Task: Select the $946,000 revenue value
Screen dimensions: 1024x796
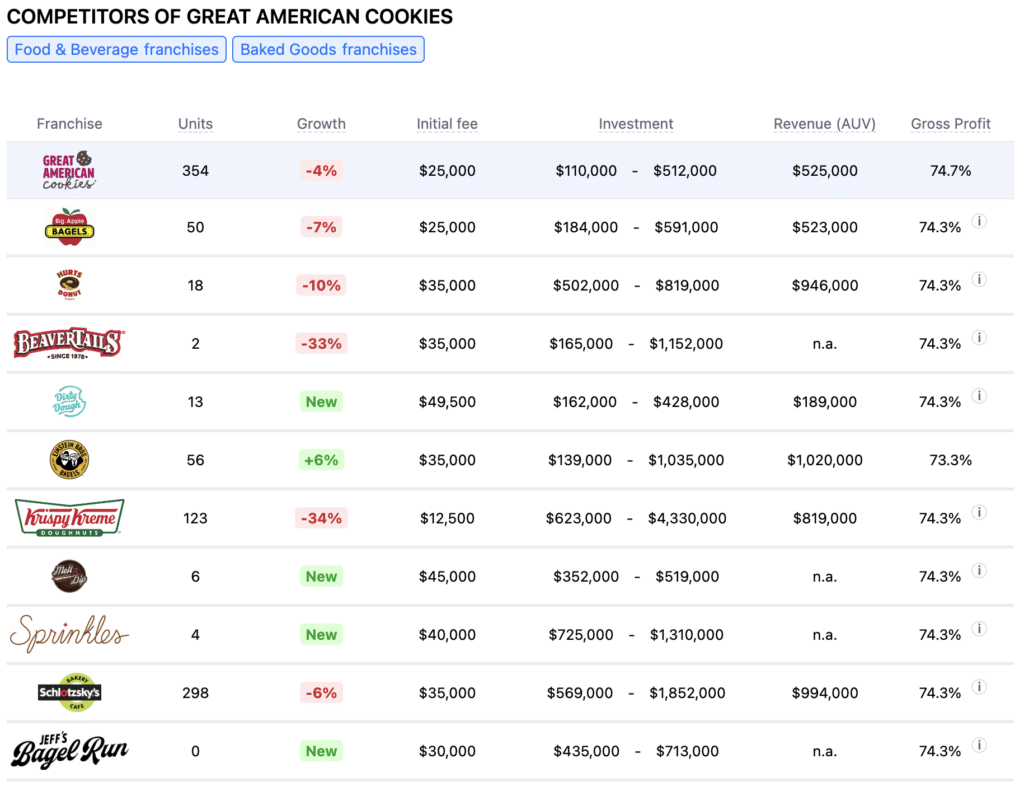Action: (x=825, y=285)
